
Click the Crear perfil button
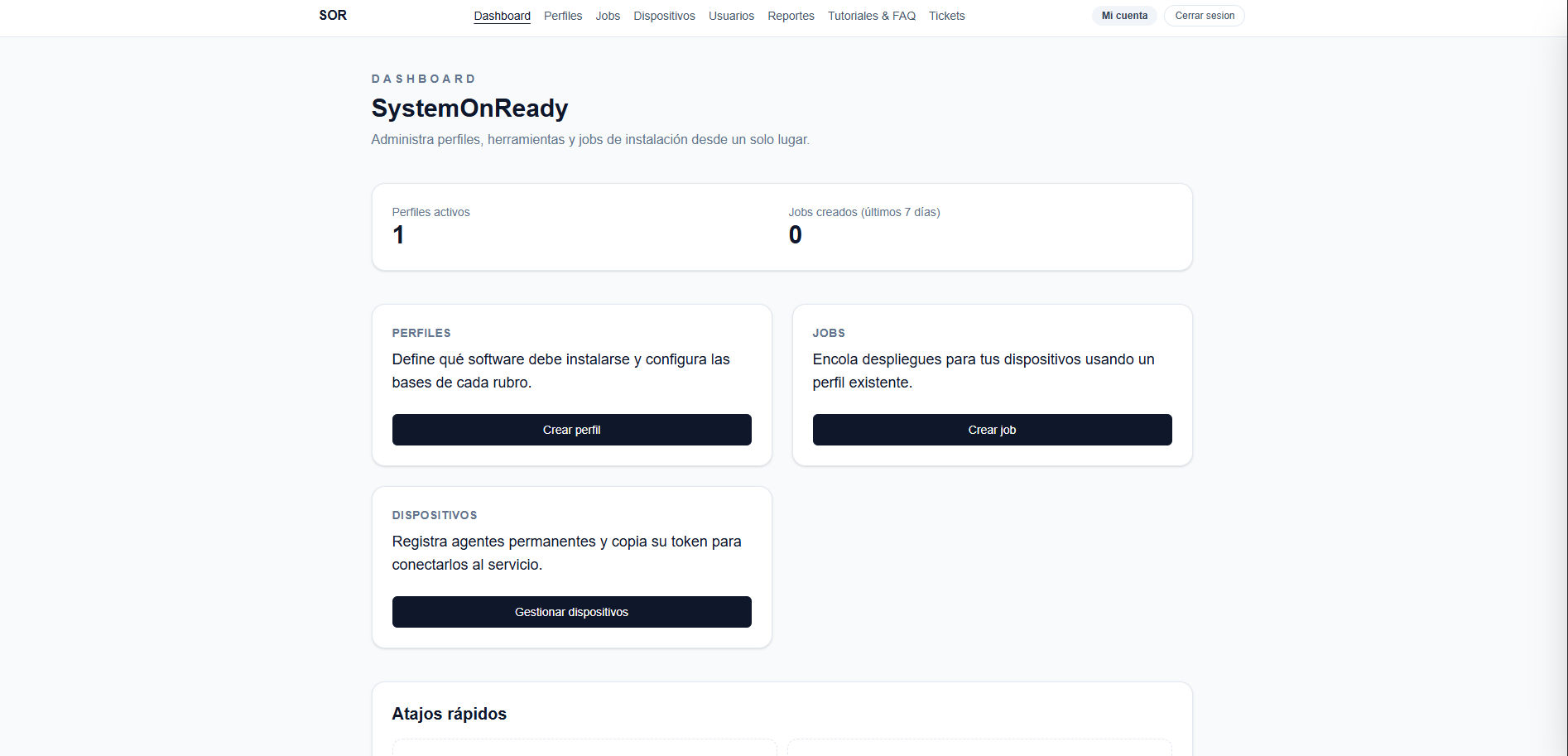(x=571, y=430)
